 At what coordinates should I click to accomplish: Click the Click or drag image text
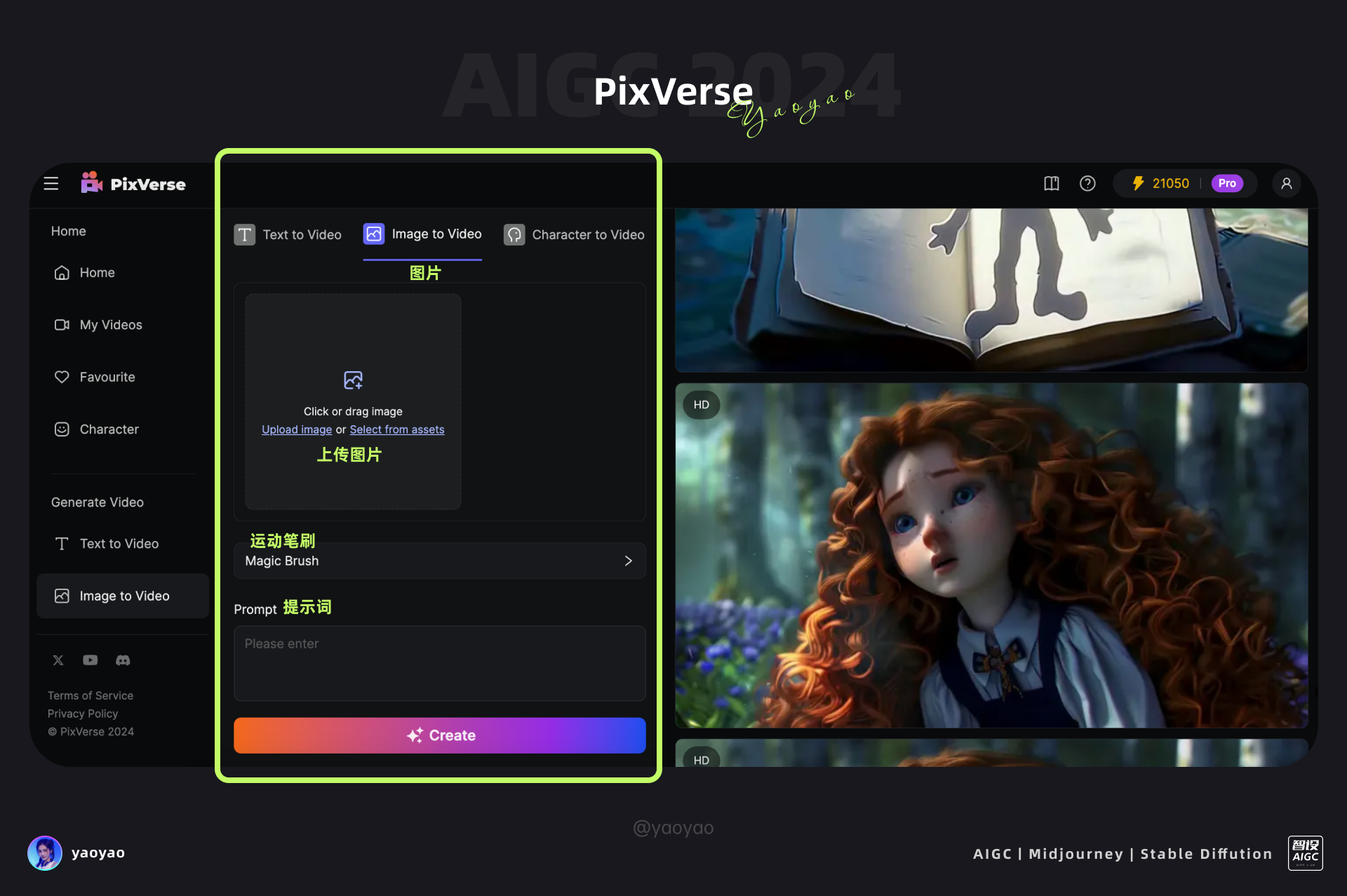pos(353,411)
